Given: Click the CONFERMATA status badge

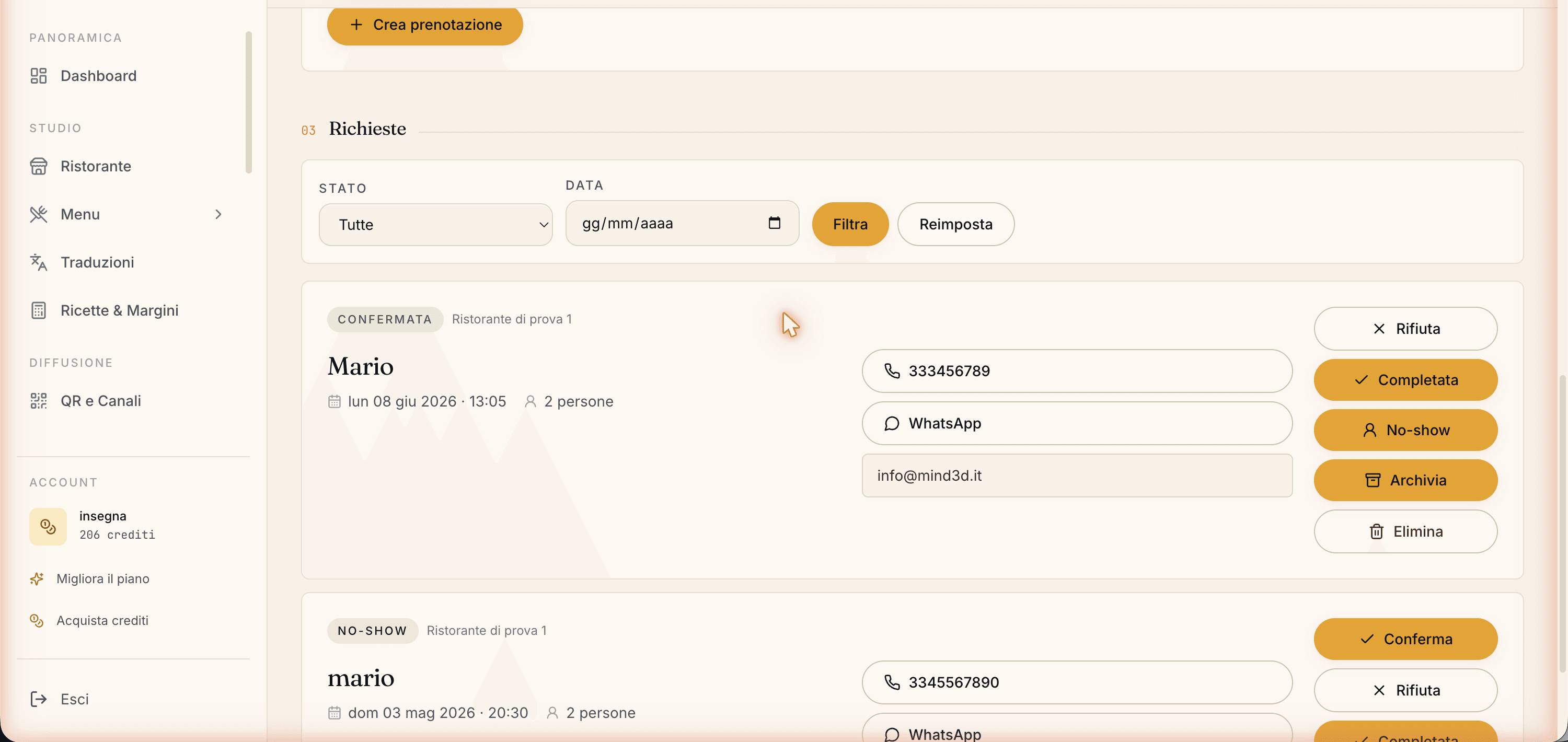Looking at the screenshot, I should (385, 320).
